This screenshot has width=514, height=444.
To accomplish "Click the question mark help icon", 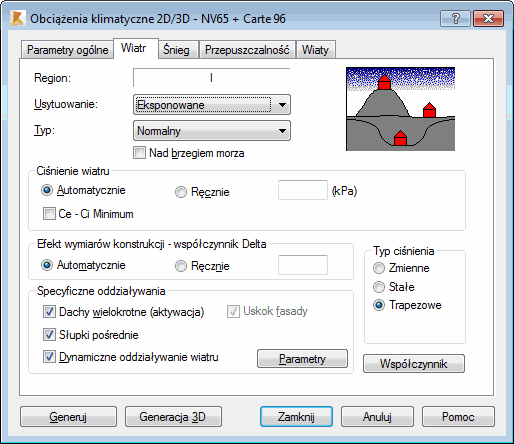I will coord(455,18).
